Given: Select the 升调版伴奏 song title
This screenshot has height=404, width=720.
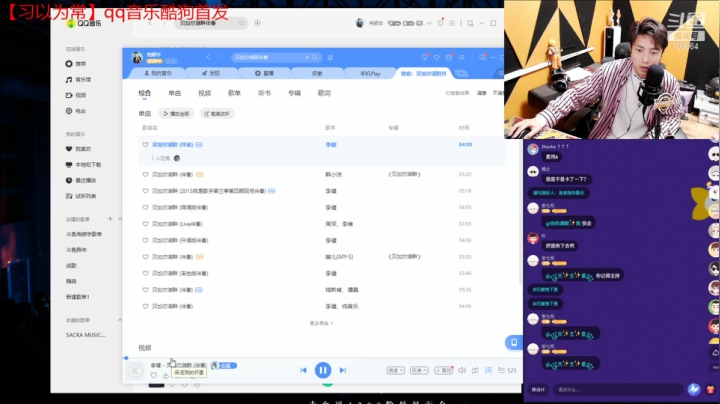Looking at the screenshot, I should coord(180,241).
